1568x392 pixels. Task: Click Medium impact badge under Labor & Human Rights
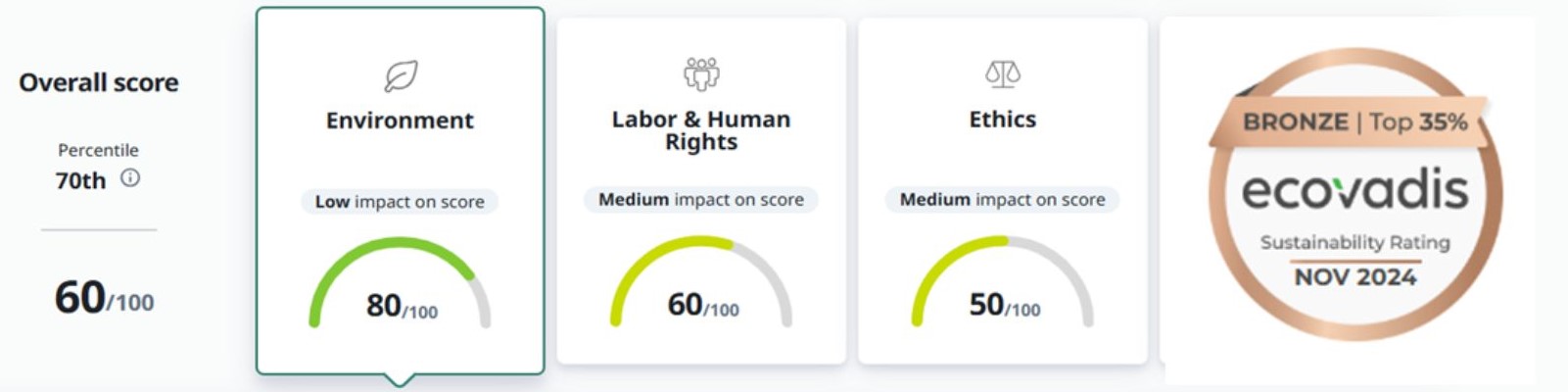[701, 200]
